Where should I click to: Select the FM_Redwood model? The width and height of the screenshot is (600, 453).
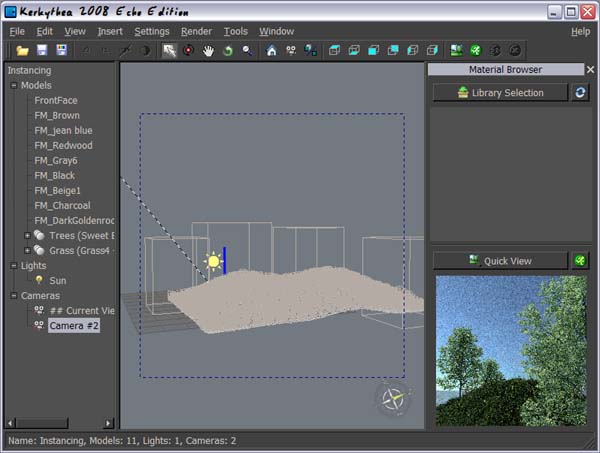pyautogui.click(x=63, y=145)
